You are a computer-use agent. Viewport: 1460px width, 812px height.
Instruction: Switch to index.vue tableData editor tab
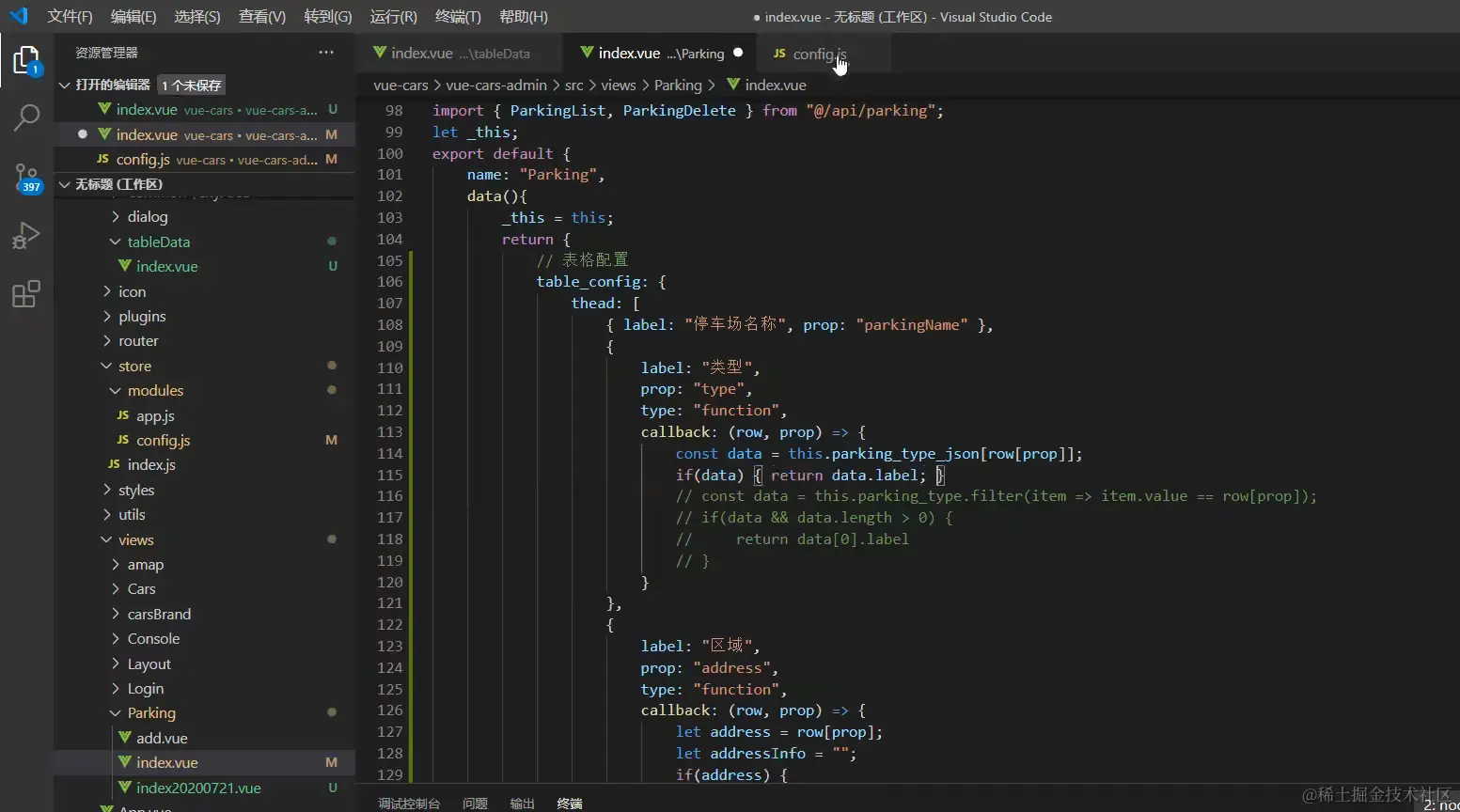coord(460,54)
